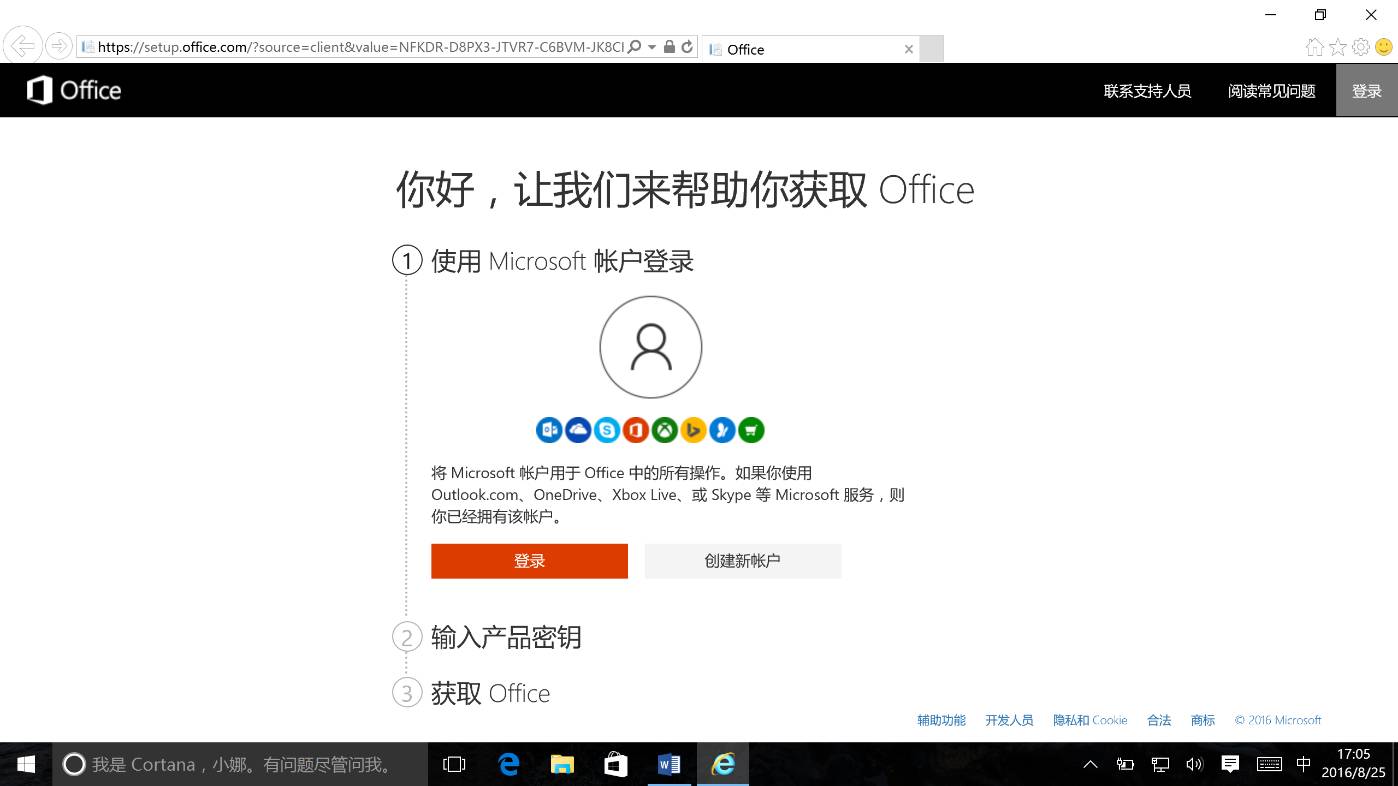This screenshot has height=786, width=1398.
Task: Click the MSN butterfly icon
Action: tap(721, 430)
